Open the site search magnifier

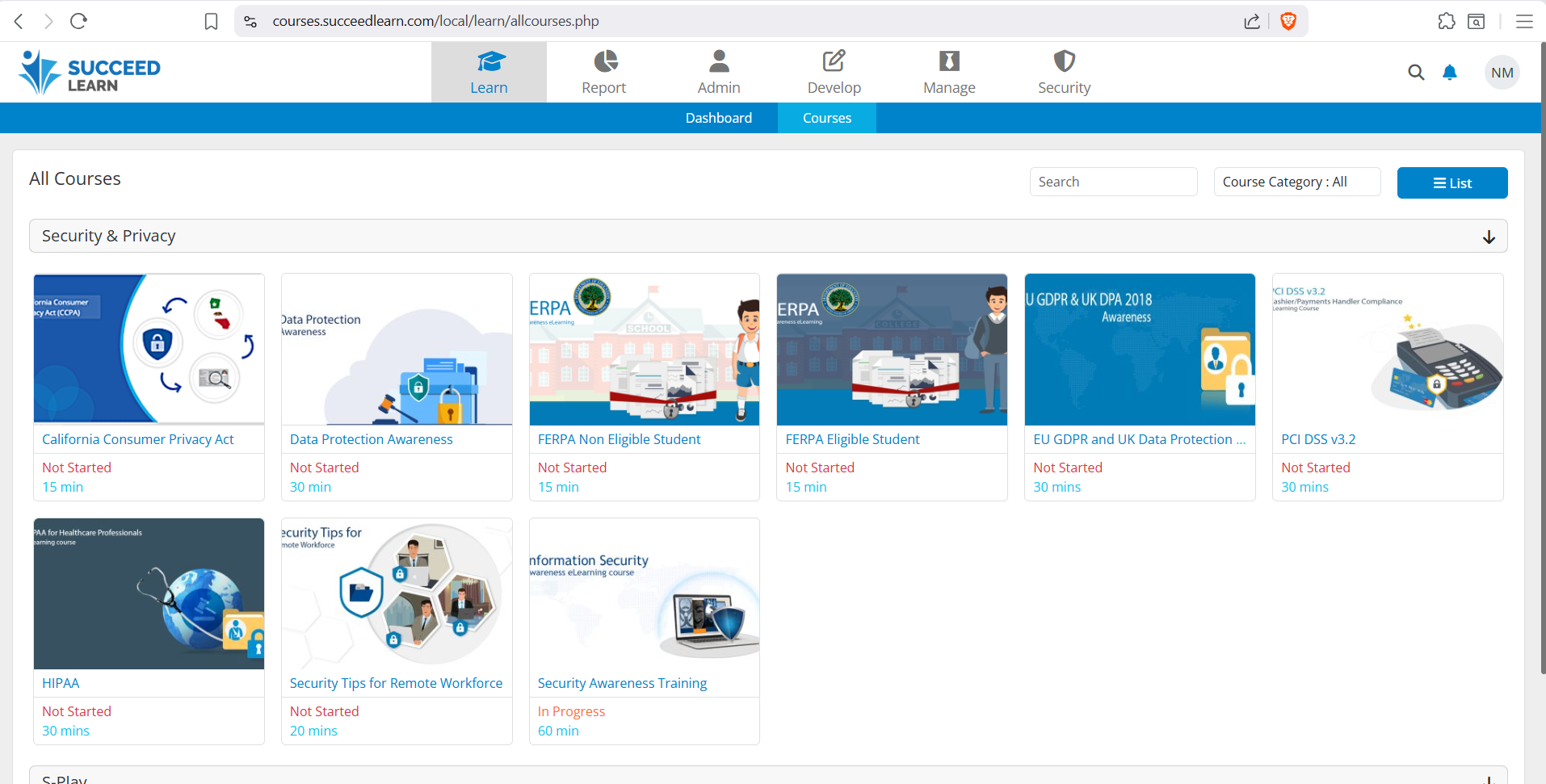pyautogui.click(x=1416, y=73)
